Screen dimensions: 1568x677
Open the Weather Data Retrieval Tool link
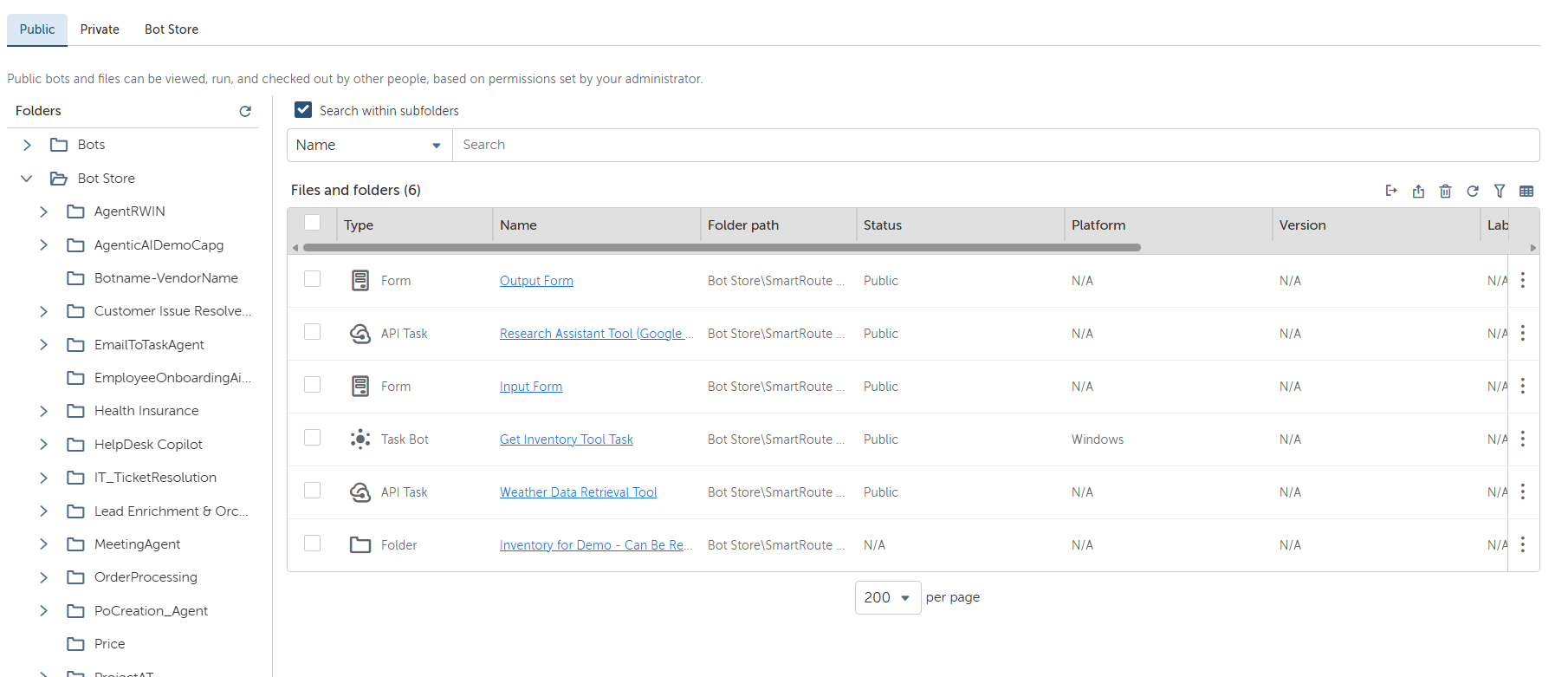578,492
